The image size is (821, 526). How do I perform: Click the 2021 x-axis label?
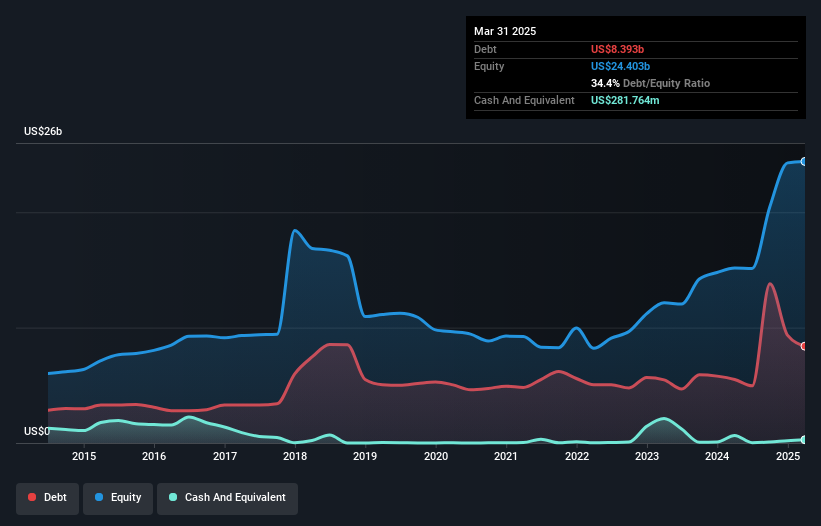506,456
